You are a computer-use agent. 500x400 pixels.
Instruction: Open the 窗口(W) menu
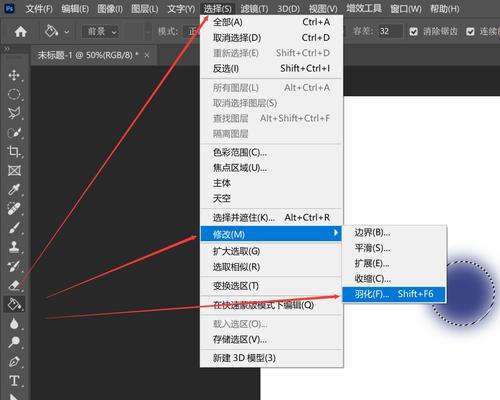coord(406,9)
